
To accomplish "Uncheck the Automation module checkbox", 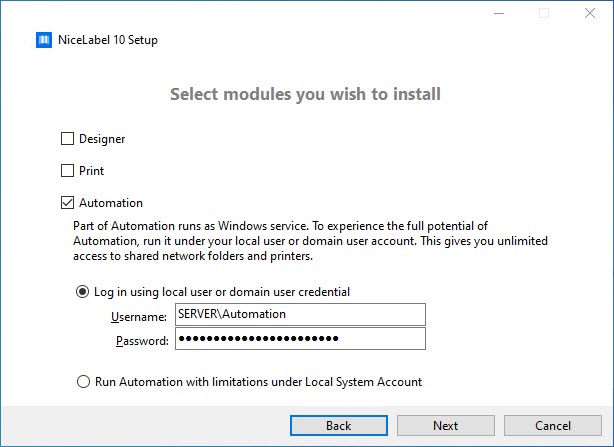I will (67, 203).
